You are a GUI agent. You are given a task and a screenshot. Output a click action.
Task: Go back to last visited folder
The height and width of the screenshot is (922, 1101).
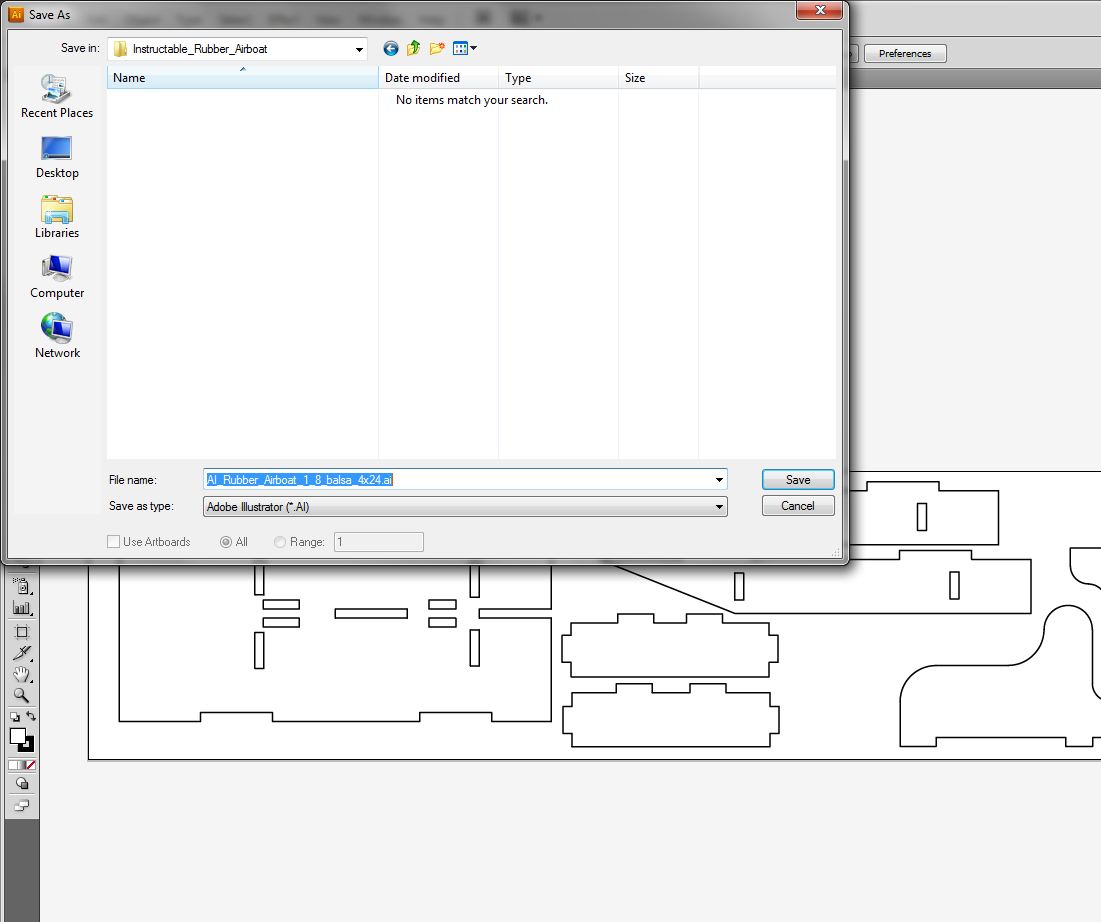pyautogui.click(x=391, y=48)
